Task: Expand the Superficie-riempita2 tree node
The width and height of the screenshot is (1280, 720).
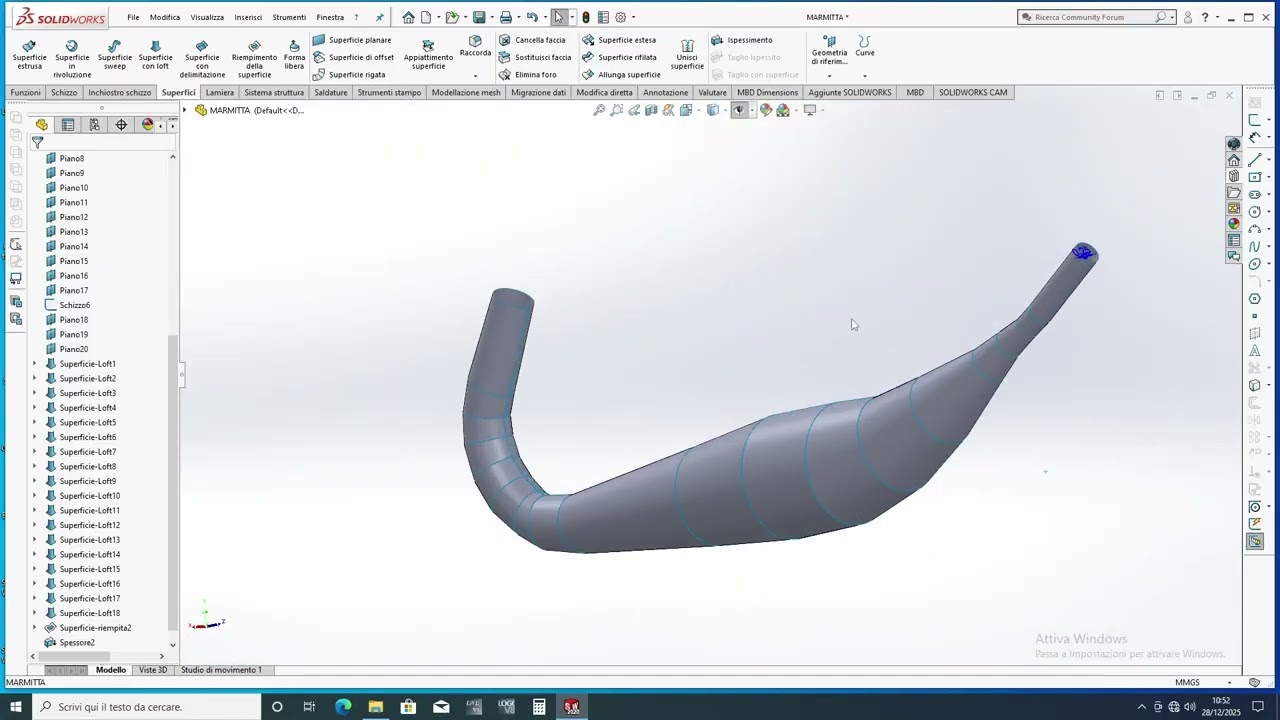Action: pyautogui.click(x=35, y=628)
